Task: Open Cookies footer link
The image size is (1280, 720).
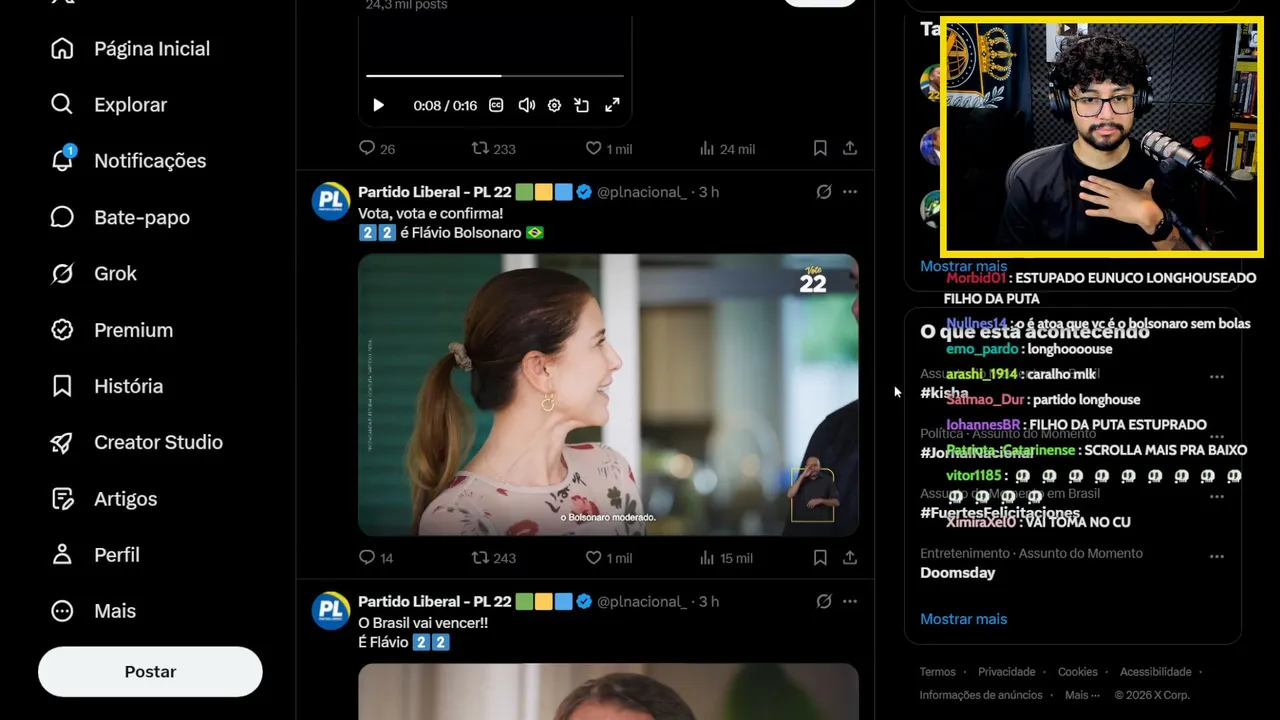Action: pos(1078,672)
